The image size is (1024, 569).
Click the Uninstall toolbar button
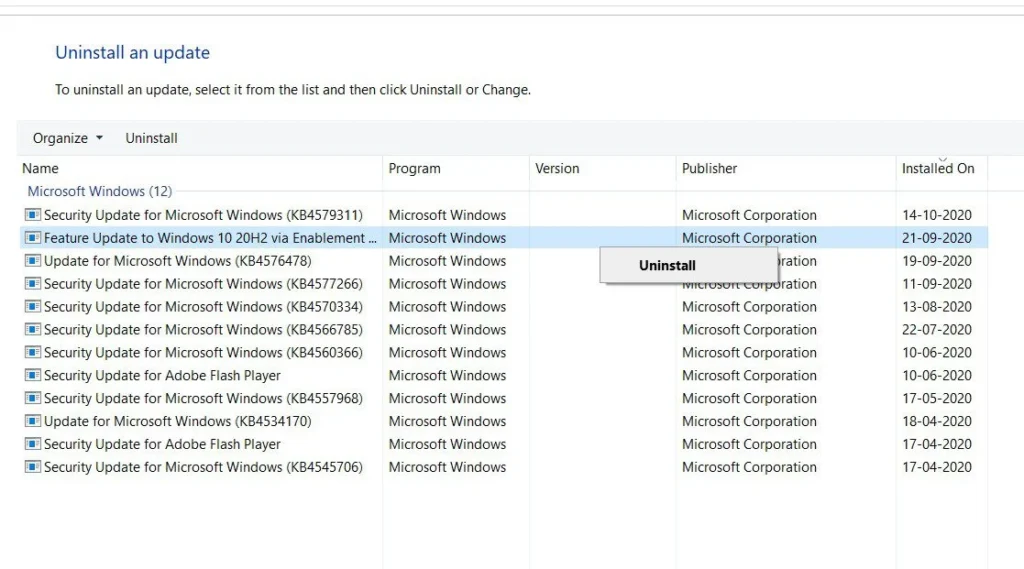[152, 138]
